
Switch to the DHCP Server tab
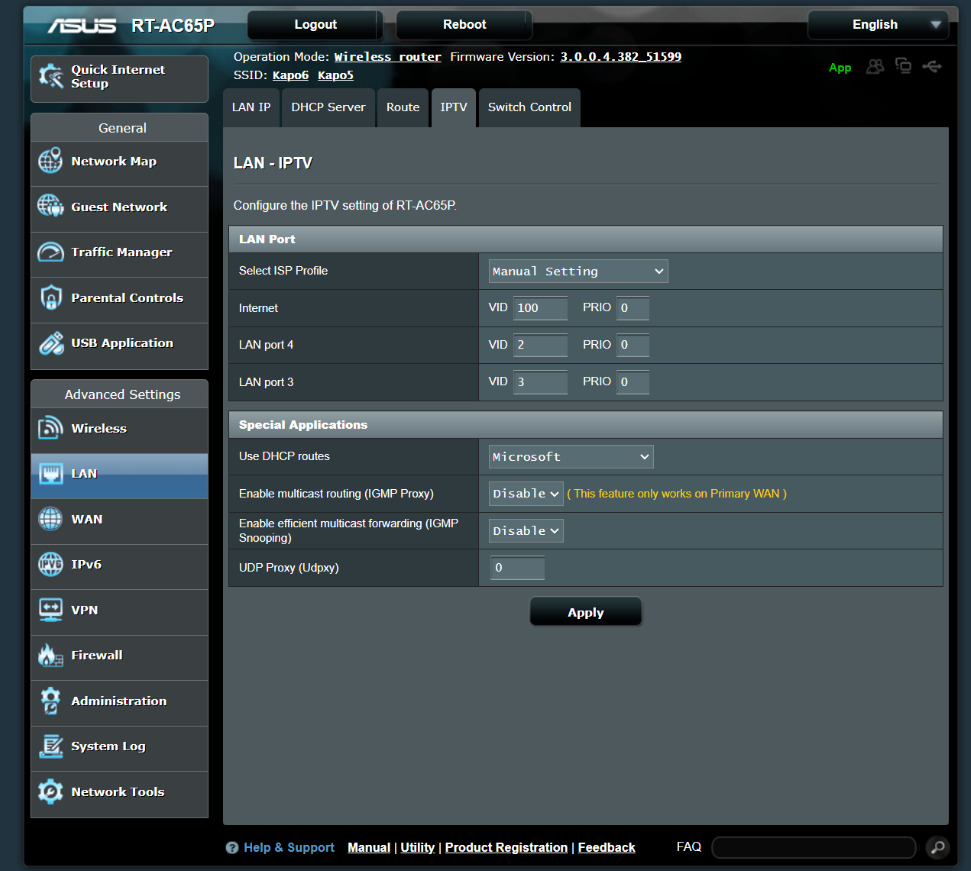point(328,108)
